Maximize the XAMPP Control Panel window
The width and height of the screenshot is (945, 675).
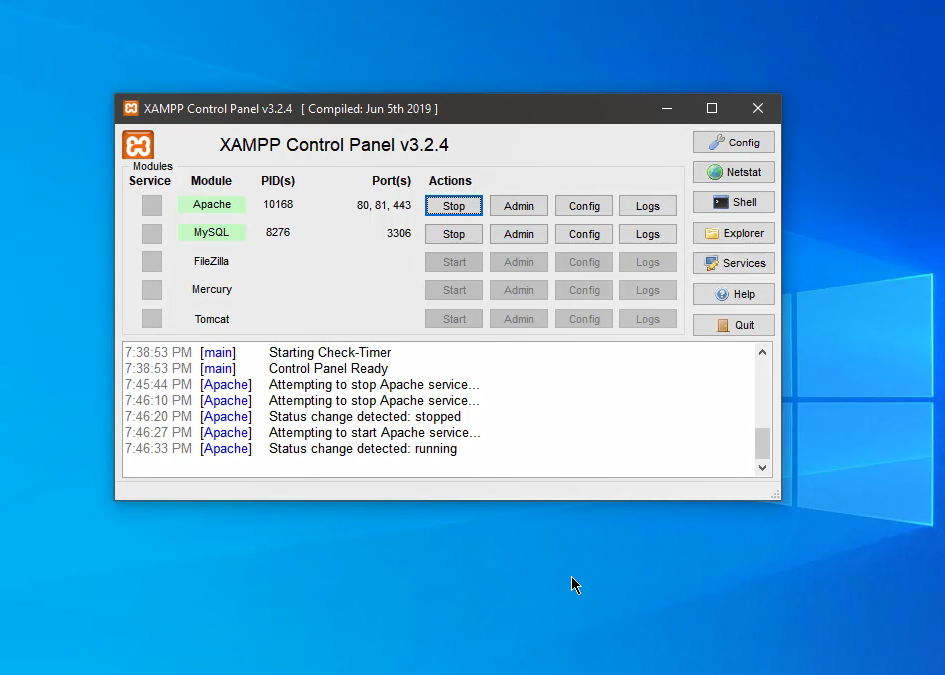pos(712,108)
